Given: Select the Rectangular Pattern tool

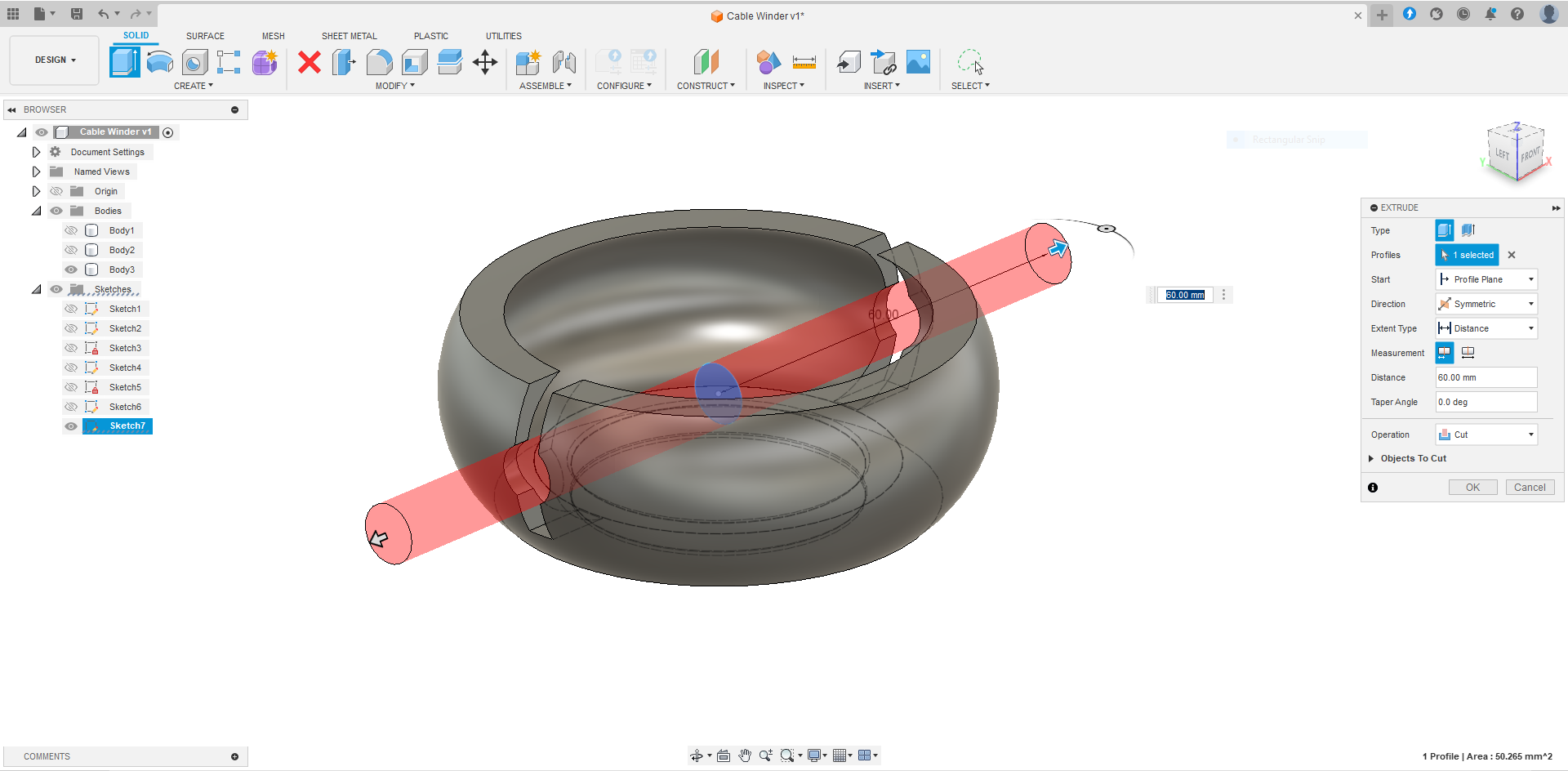Looking at the screenshot, I should pyautogui.click(x=229, y=62).
